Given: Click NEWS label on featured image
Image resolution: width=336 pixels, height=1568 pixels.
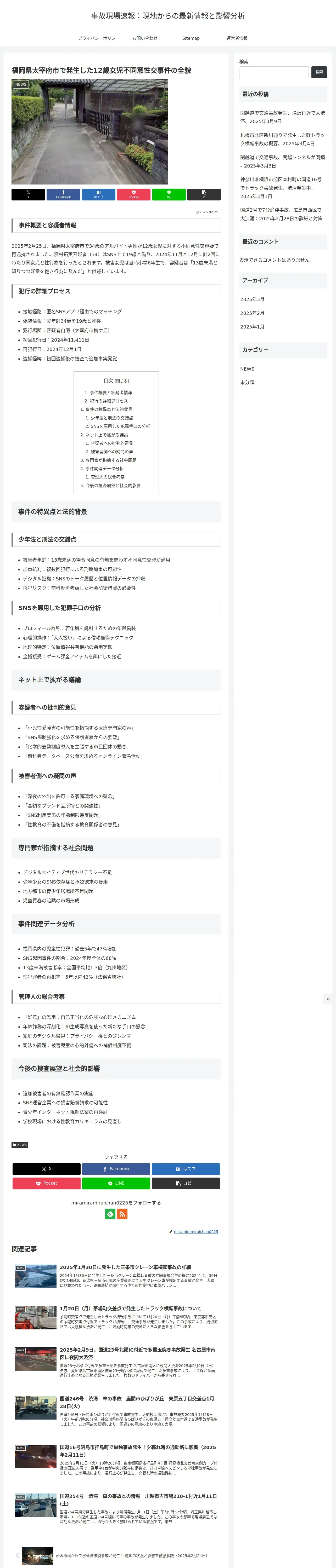Looking at the screenshot, I should click(21, 85).
